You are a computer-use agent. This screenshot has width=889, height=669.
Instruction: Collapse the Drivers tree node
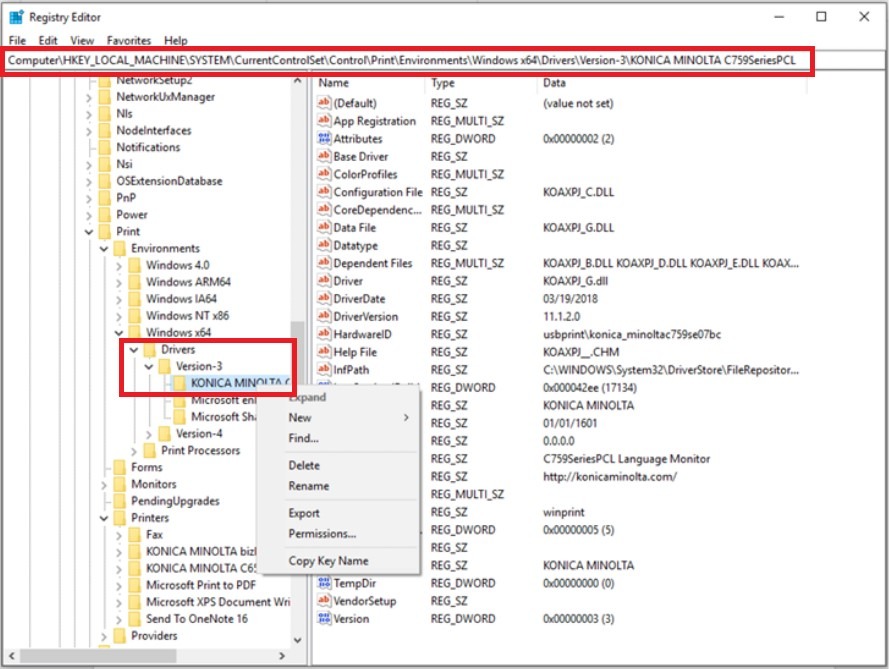pyautogui.click(x=134, y=350)
